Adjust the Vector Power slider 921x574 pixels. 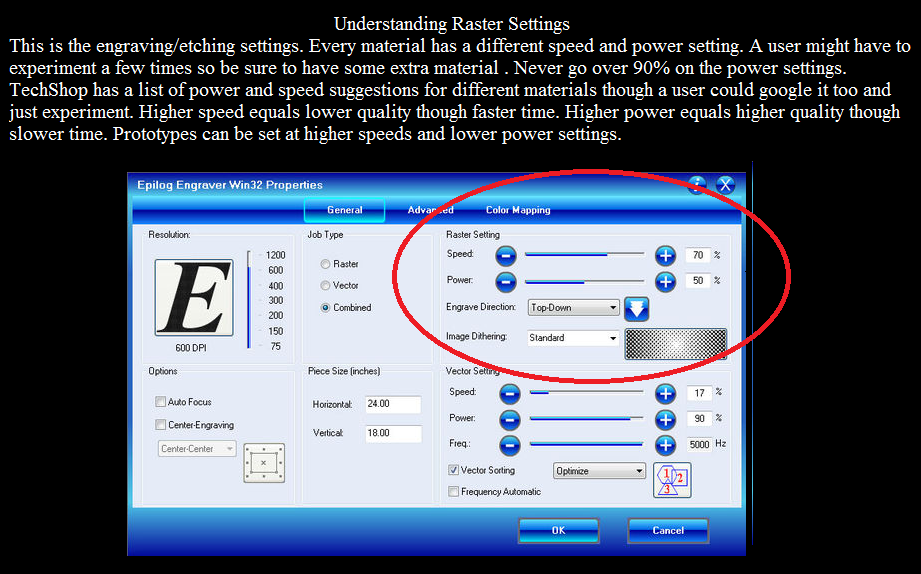coord(586,419)
